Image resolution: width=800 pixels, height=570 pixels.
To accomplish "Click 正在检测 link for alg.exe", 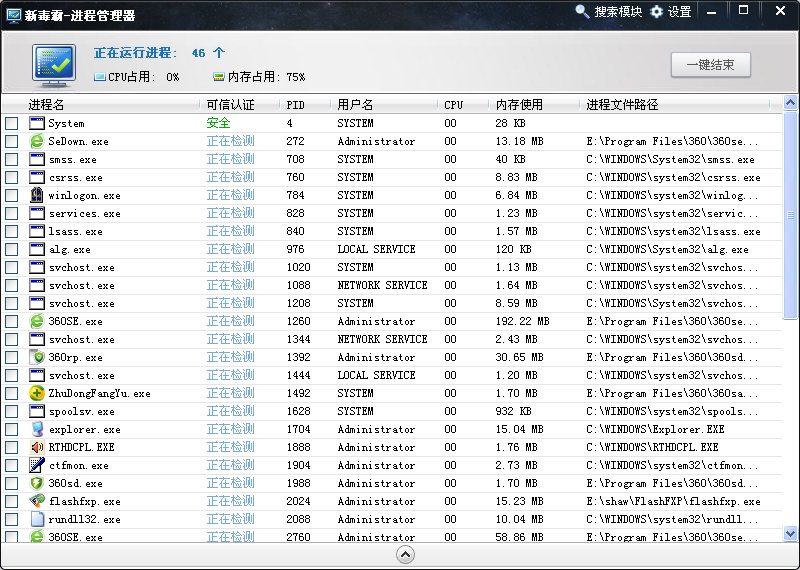I will (x=230, y=249).
